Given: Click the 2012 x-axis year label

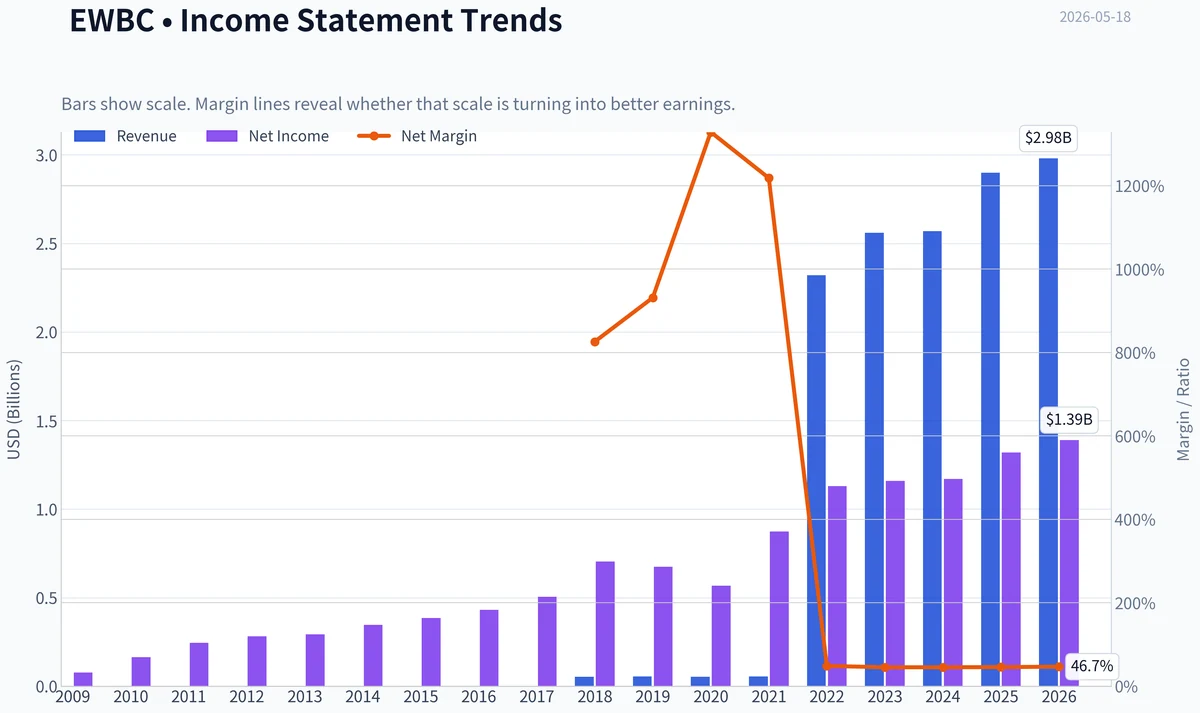Looking at the screenshot, I should pyautogui.click(x=247, y=697).
